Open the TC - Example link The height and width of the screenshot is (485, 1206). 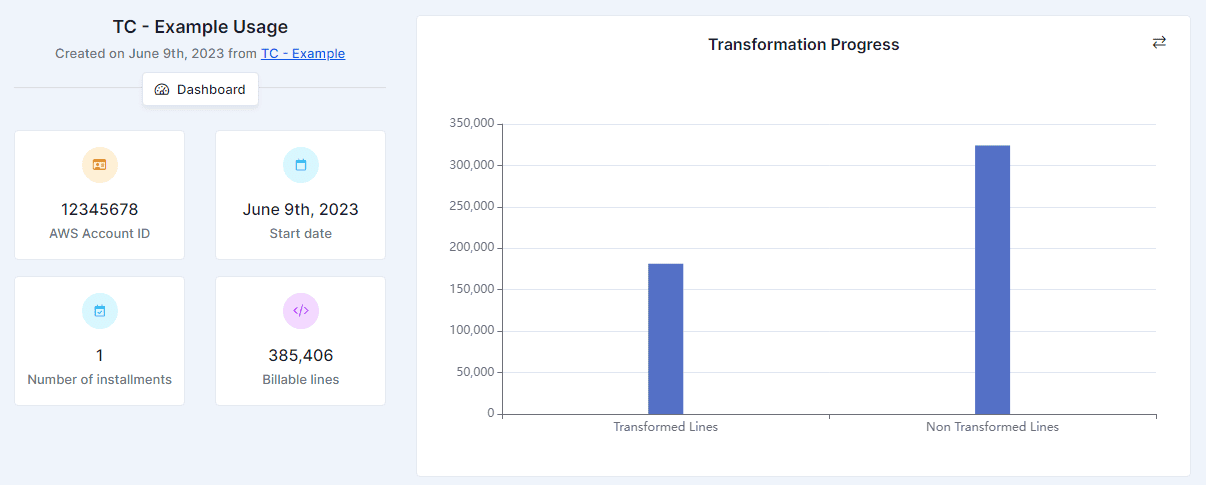303,54
